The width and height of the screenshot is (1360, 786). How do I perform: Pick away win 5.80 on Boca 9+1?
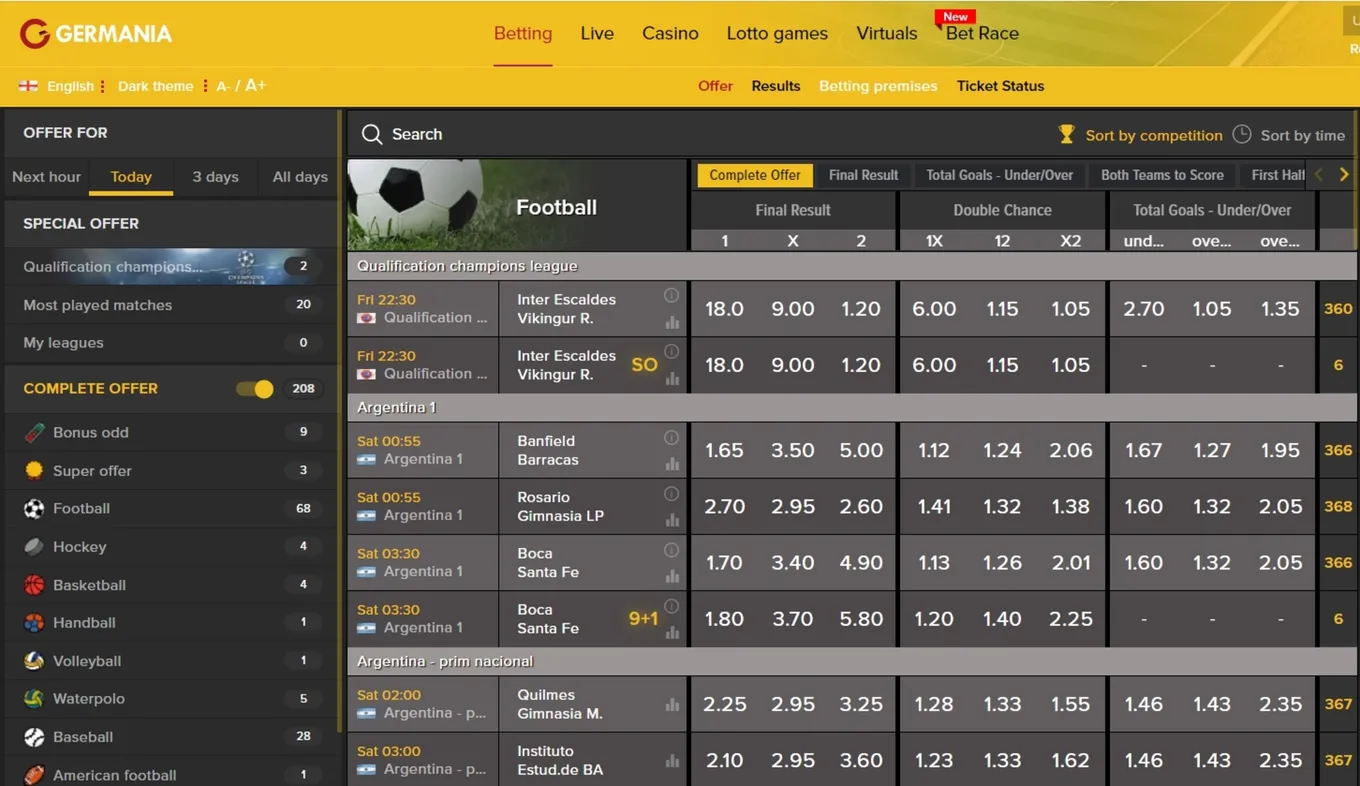[861, 619]
